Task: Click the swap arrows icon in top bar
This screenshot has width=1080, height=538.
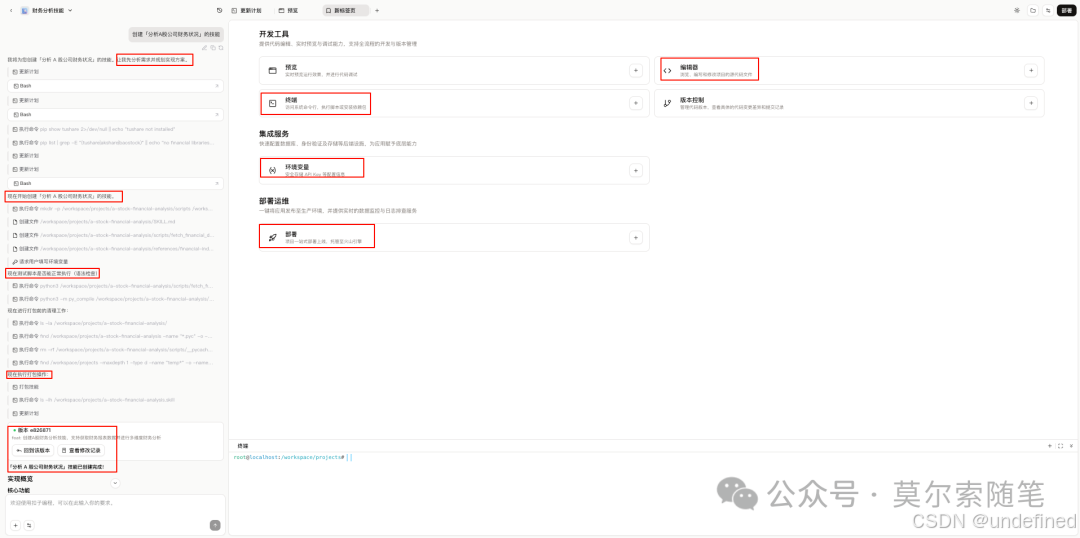Action: pos(1048,10)
